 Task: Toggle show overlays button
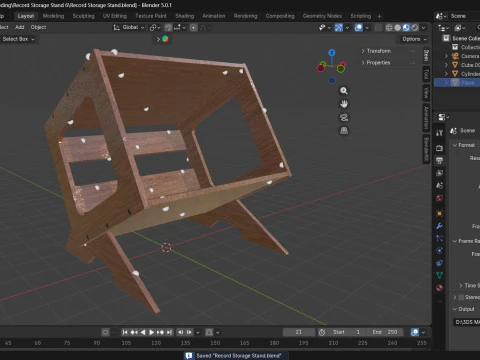[x=359, y=27]
